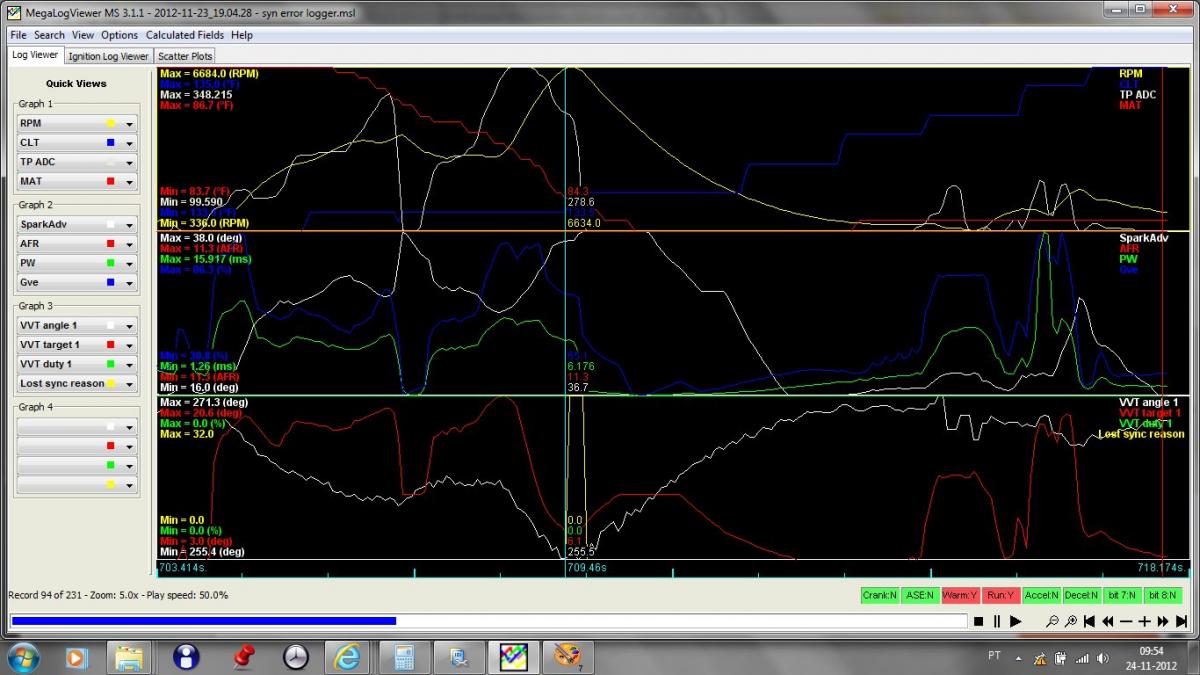Start log playback with Play button

pyautogui.click(x=1015, y=621)
